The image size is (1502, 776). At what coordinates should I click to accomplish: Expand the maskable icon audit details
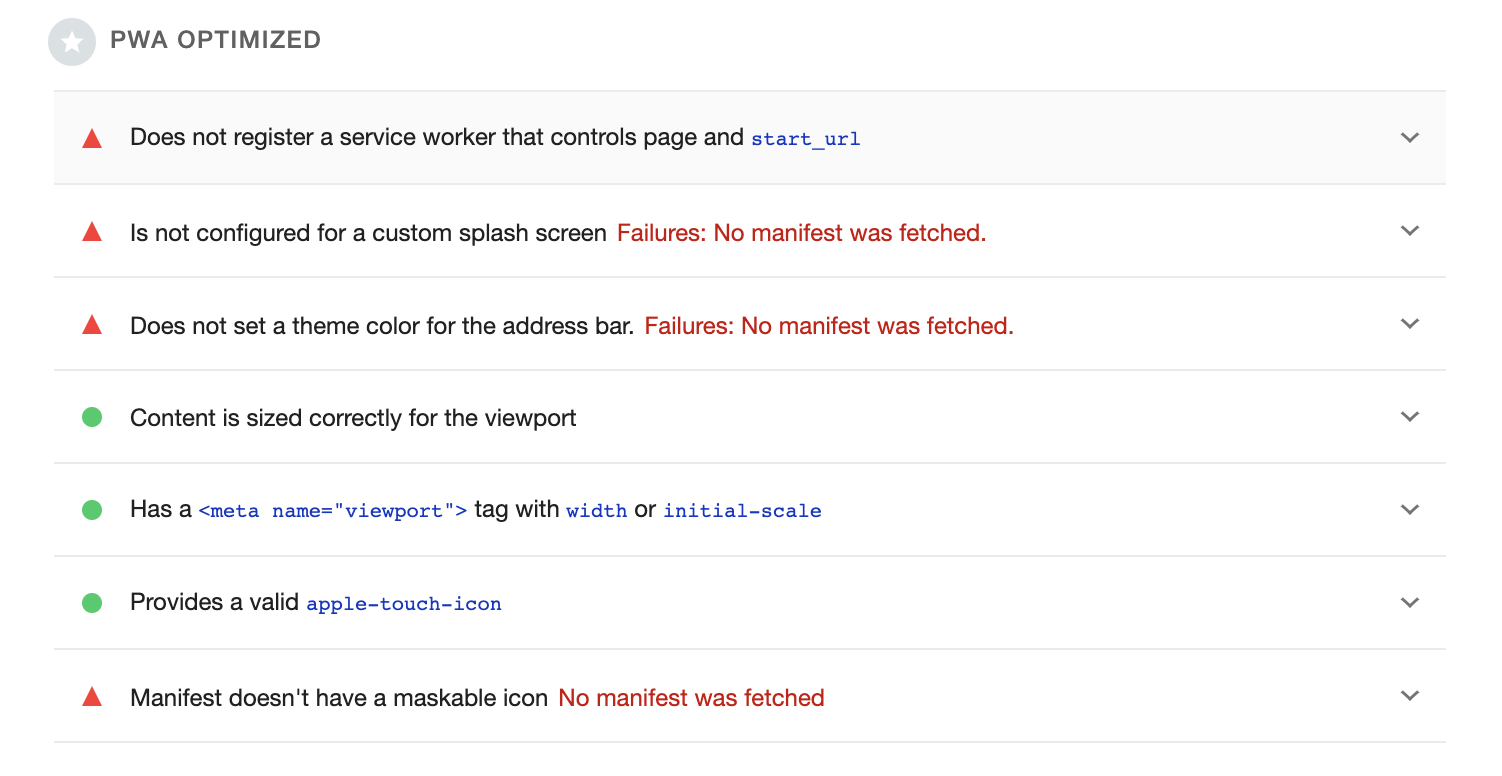pos(1410,695)
